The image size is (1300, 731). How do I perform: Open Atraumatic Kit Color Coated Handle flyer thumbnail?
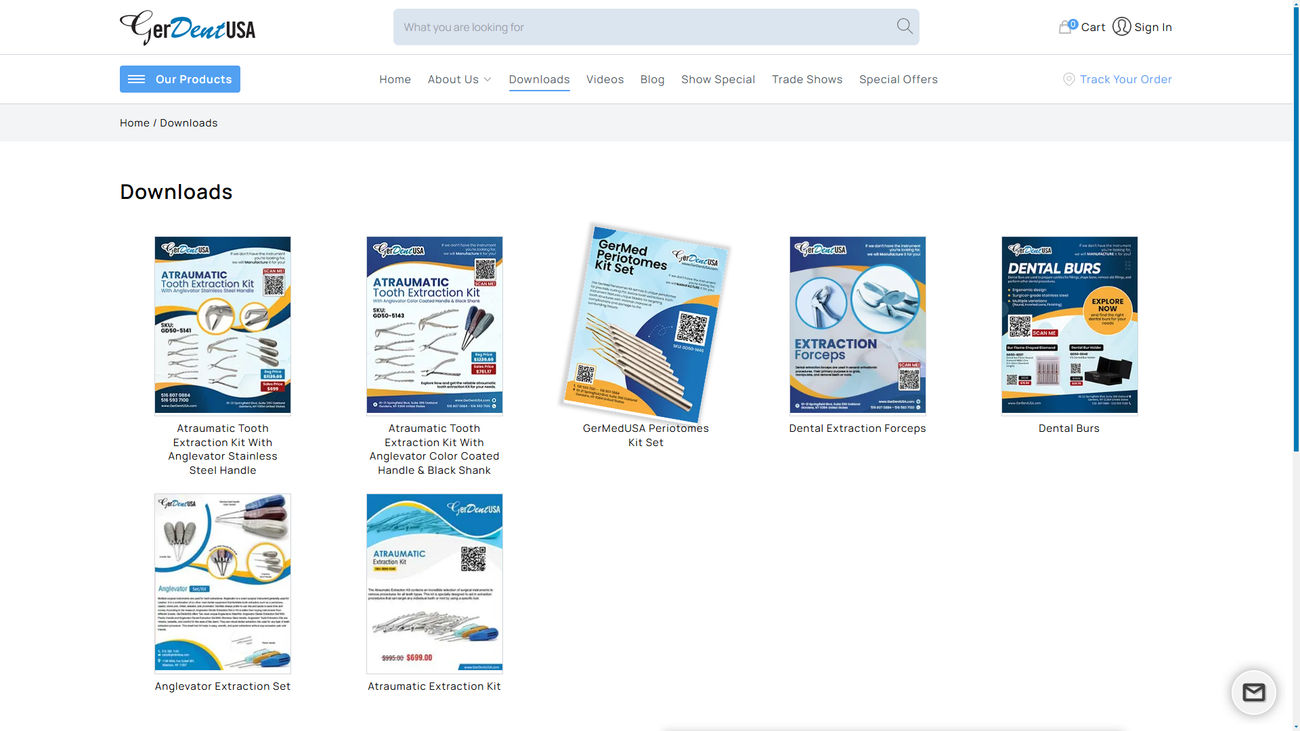point(435,325)
